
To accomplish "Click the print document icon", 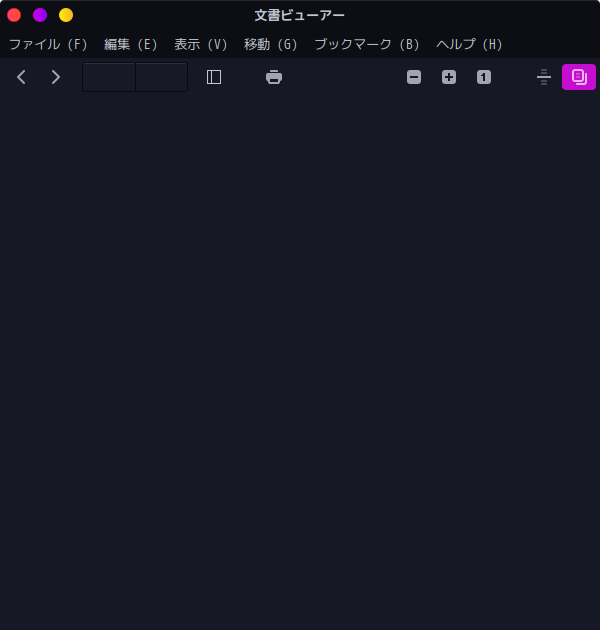I will (x=274, y=77).
